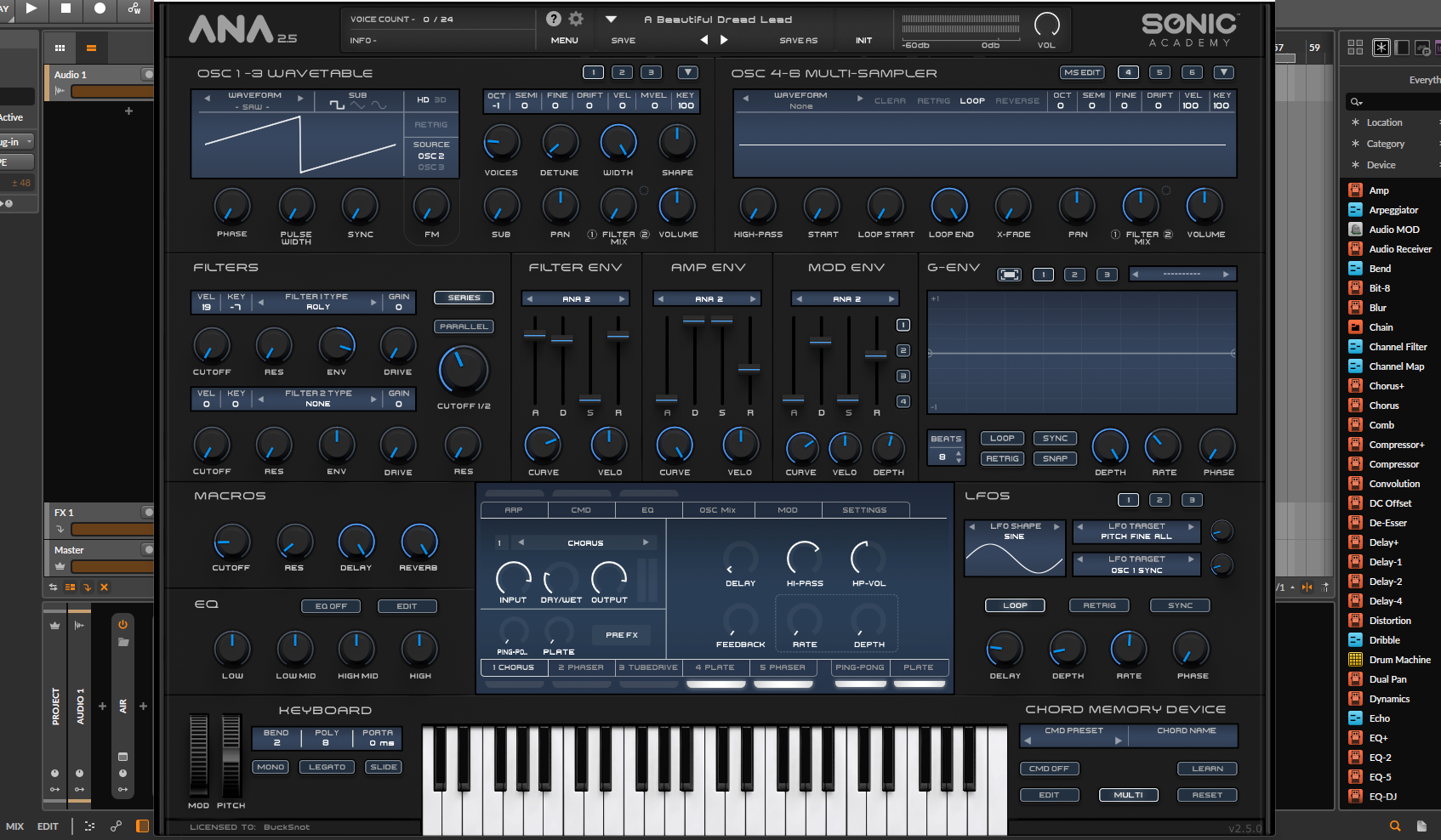Switch to the CMD tab
The image size is (1441, 840).
click(x=581, y=510)
